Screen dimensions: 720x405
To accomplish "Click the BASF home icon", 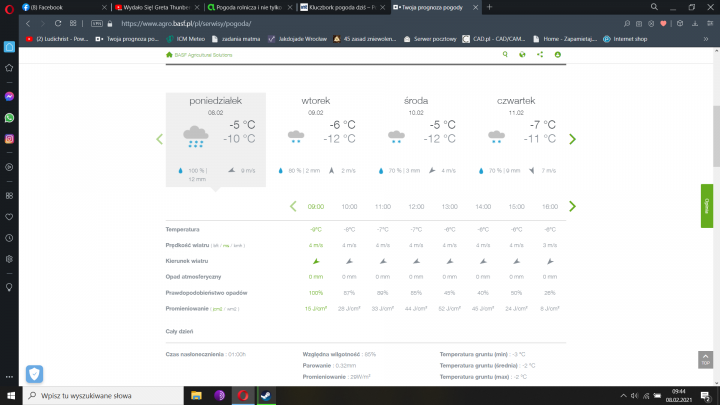I will (169, 55).
